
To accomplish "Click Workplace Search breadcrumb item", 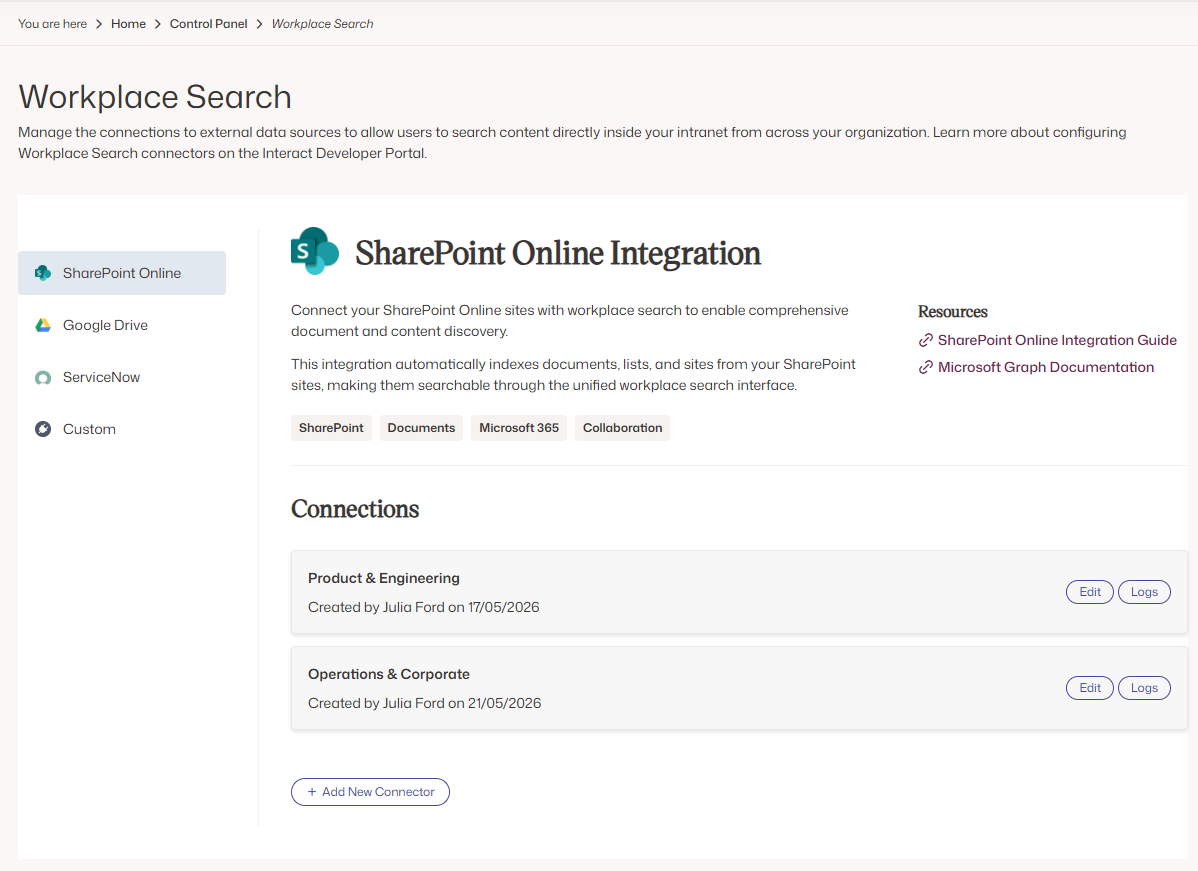I will point(322,24).
